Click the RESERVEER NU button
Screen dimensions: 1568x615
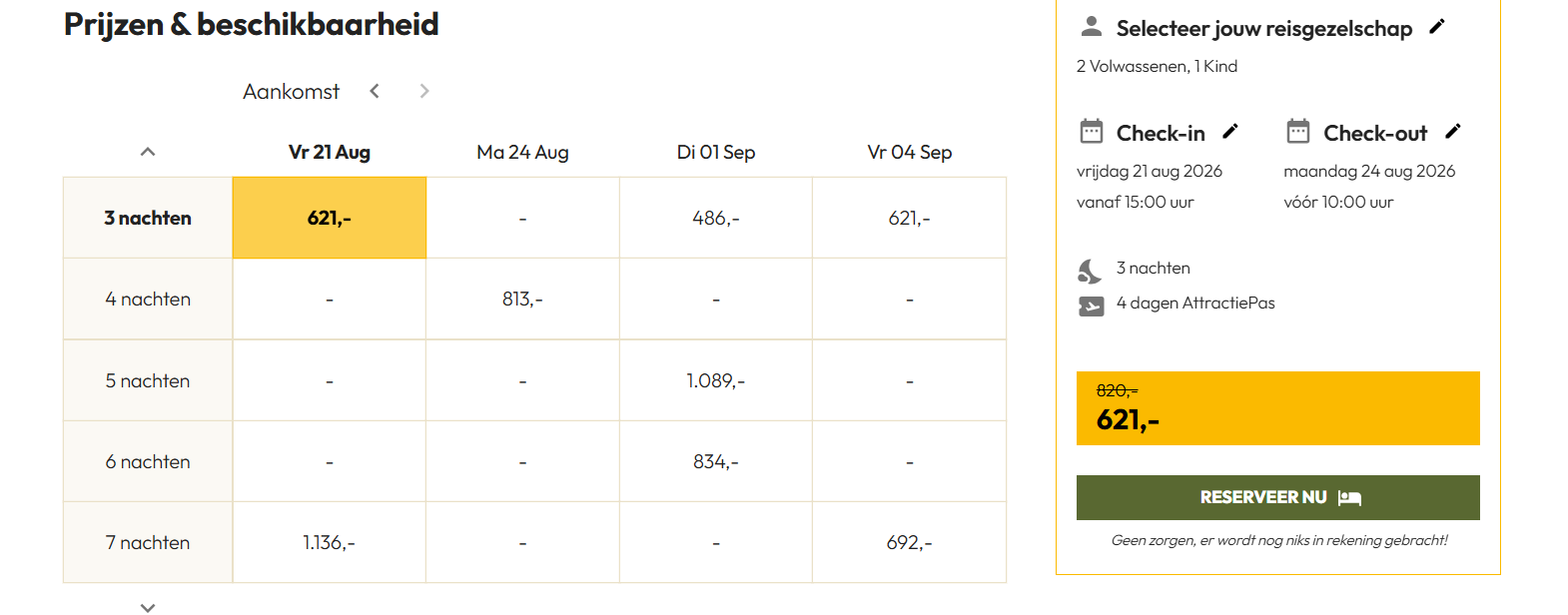point(1278,497)
